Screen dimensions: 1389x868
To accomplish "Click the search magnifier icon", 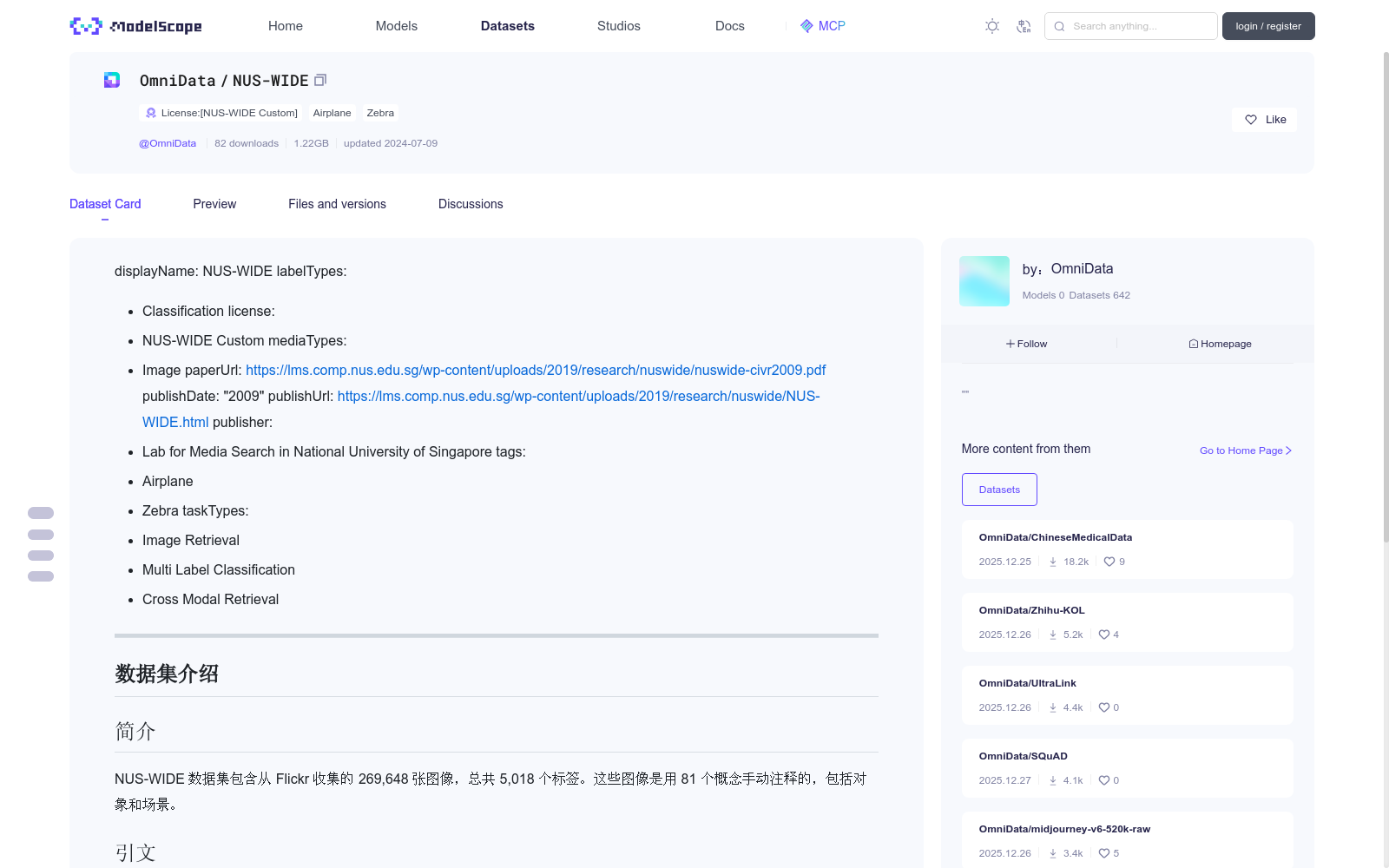I will pyautogui.click(x=1059, y=26).
